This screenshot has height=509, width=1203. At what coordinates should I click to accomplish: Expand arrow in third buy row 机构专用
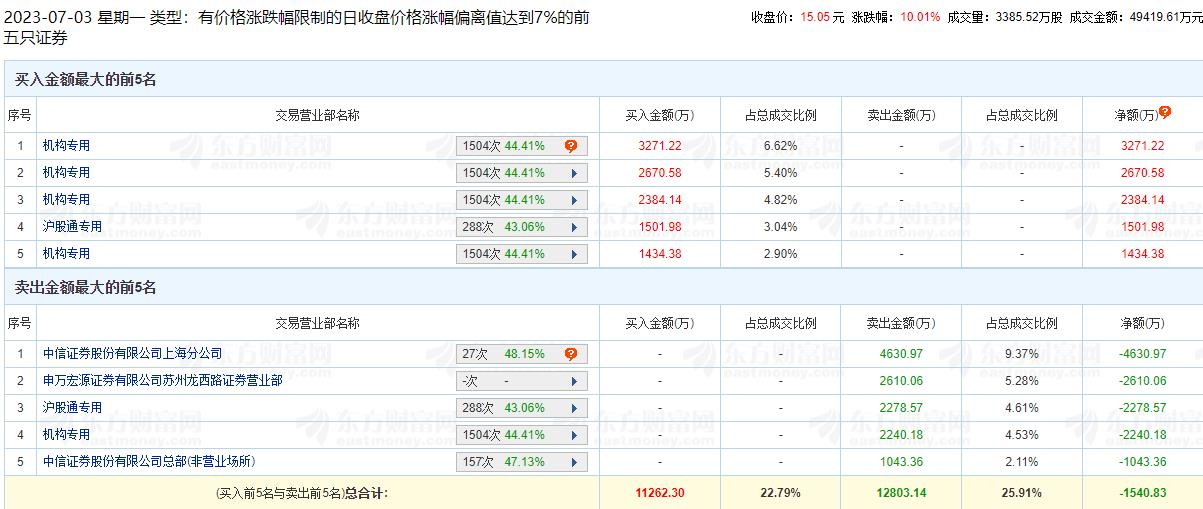(x=573, y=200)
